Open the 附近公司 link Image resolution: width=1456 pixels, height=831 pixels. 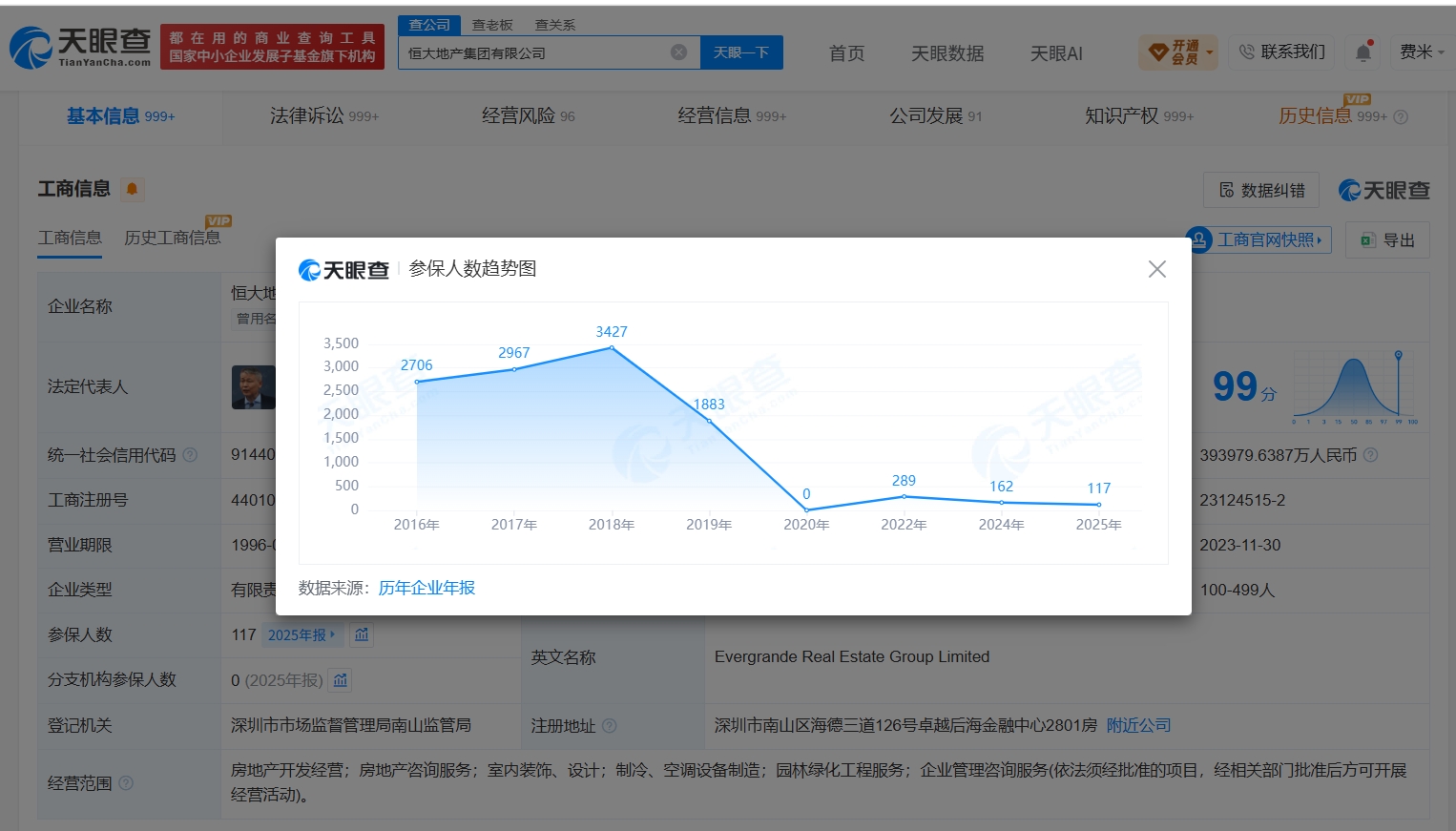click(1138, 725)
